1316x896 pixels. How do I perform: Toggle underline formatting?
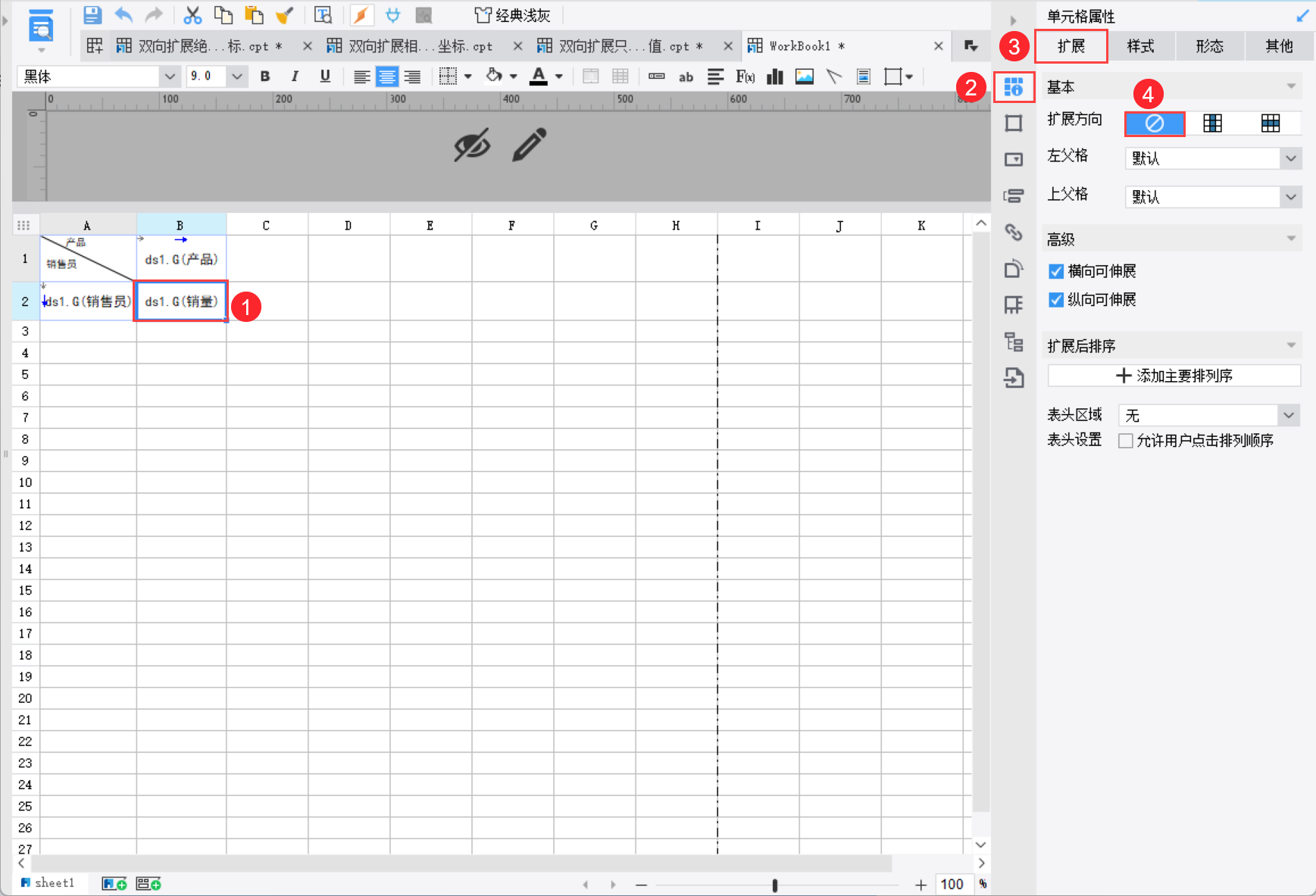pyautogui.click(x=325, y=76)
